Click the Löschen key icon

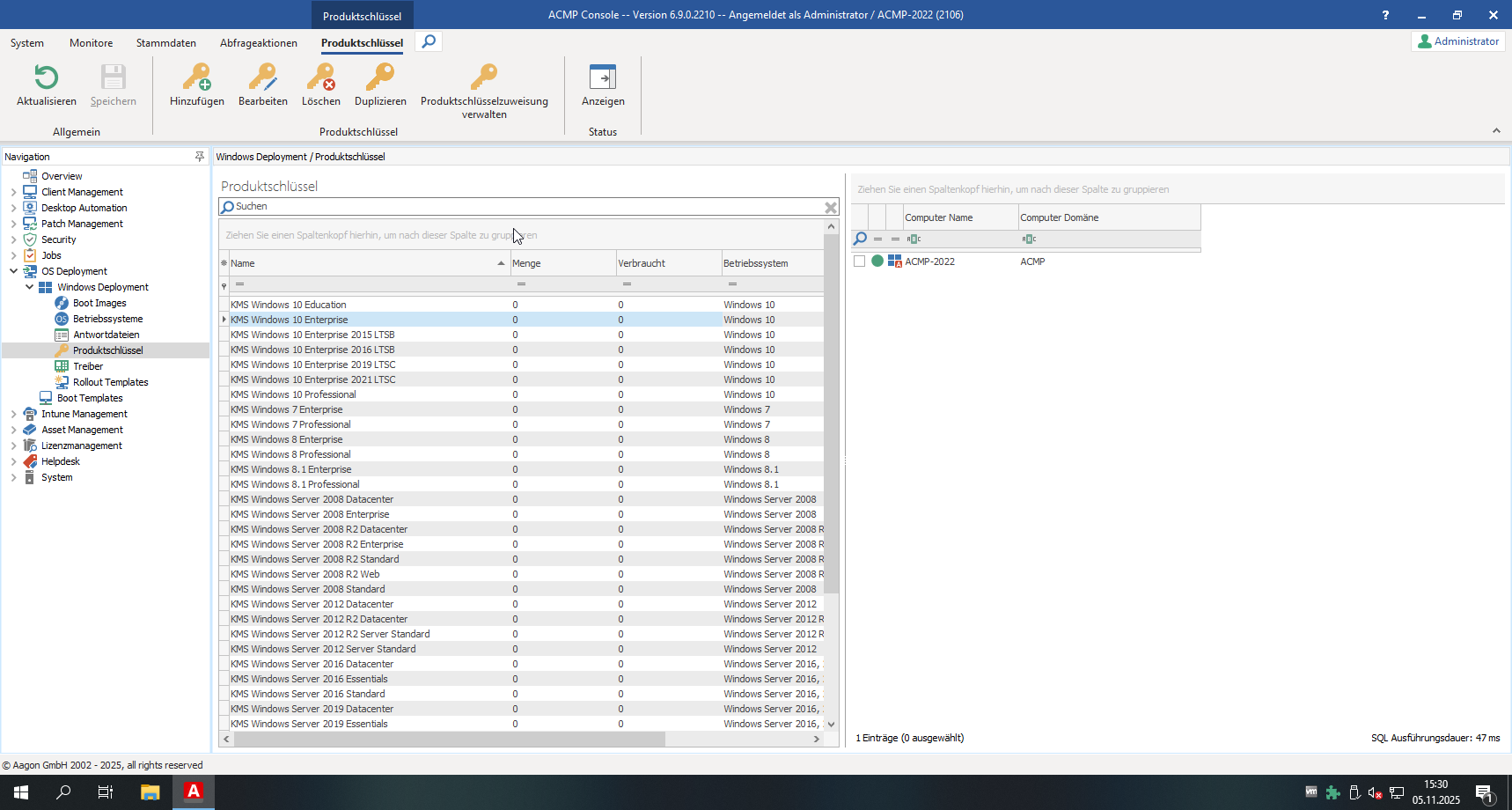[x=320, y=78]
